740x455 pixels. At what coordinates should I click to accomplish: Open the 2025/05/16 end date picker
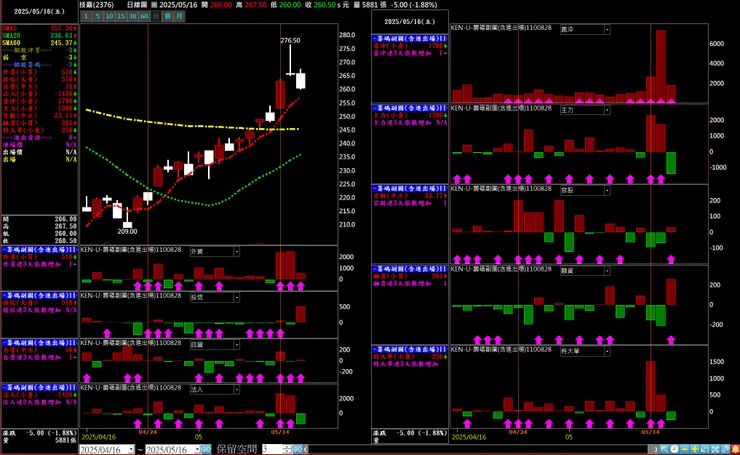coord(197,450)
